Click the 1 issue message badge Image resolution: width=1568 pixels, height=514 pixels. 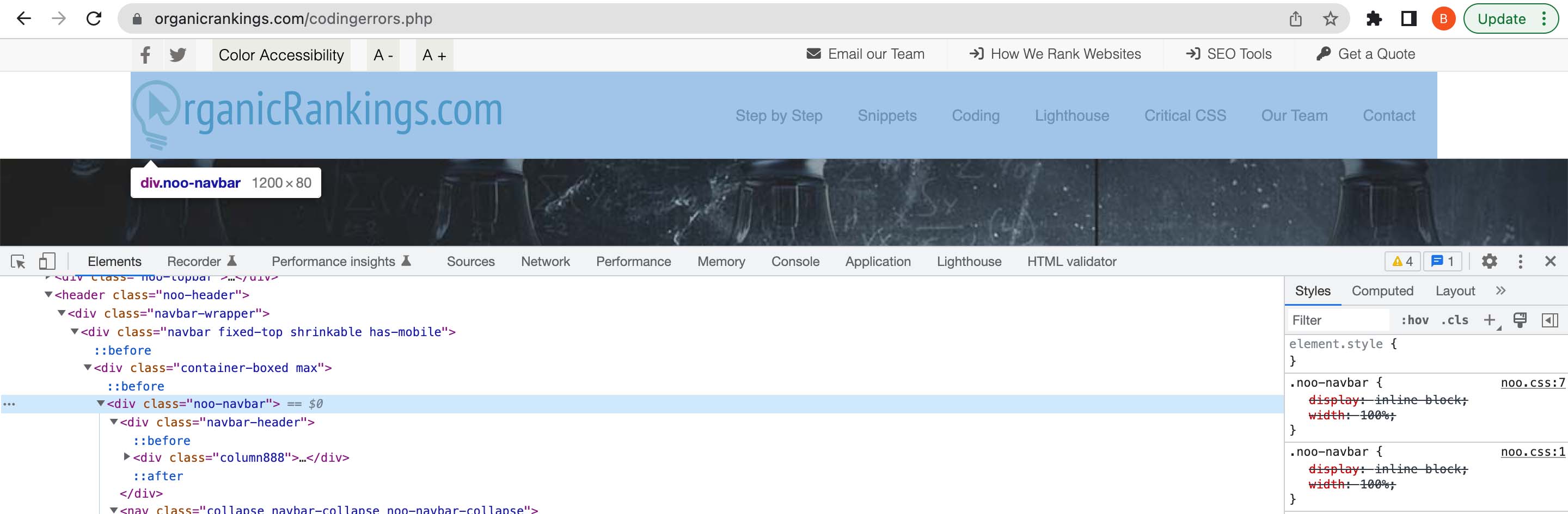click(x=1443, y=262)
